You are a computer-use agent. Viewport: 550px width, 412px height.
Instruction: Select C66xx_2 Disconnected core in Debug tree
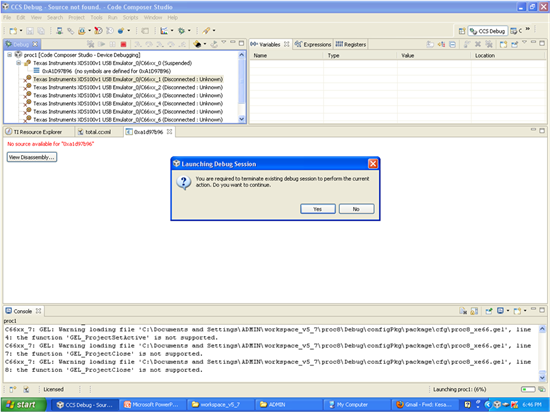tap(128, 87)
